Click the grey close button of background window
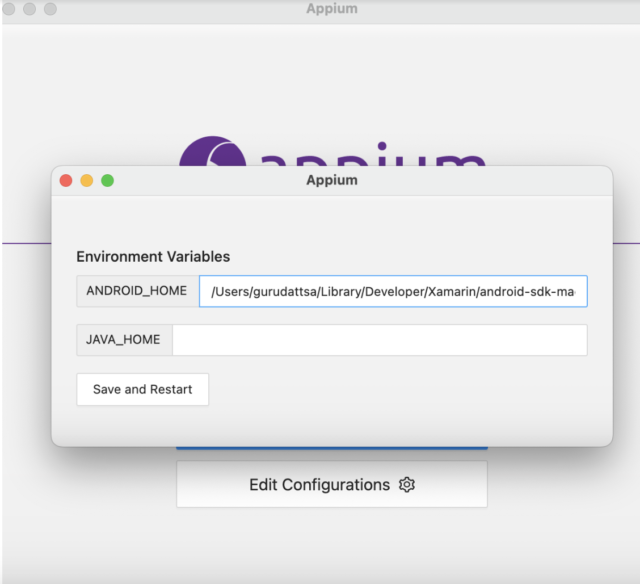 pos(10,9)
